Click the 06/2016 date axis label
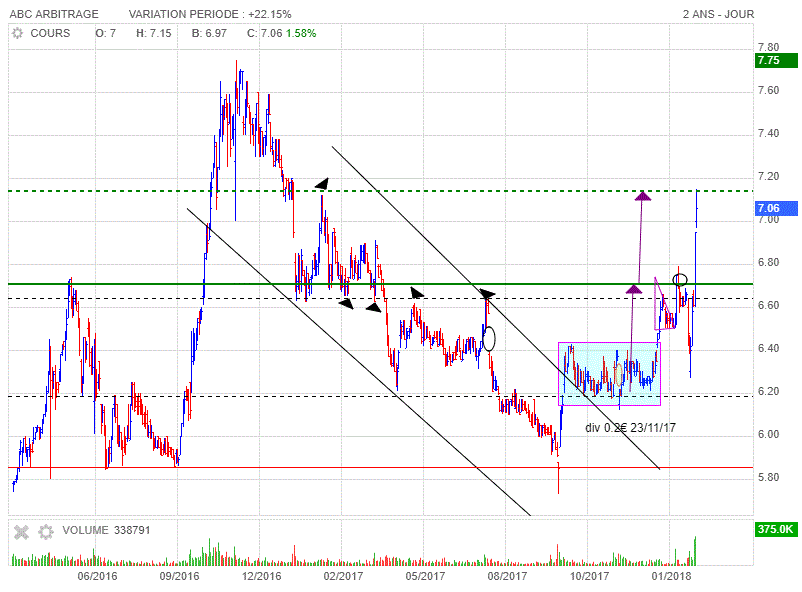802x592 pixels. pyautogui.click(x=97, y=576)
